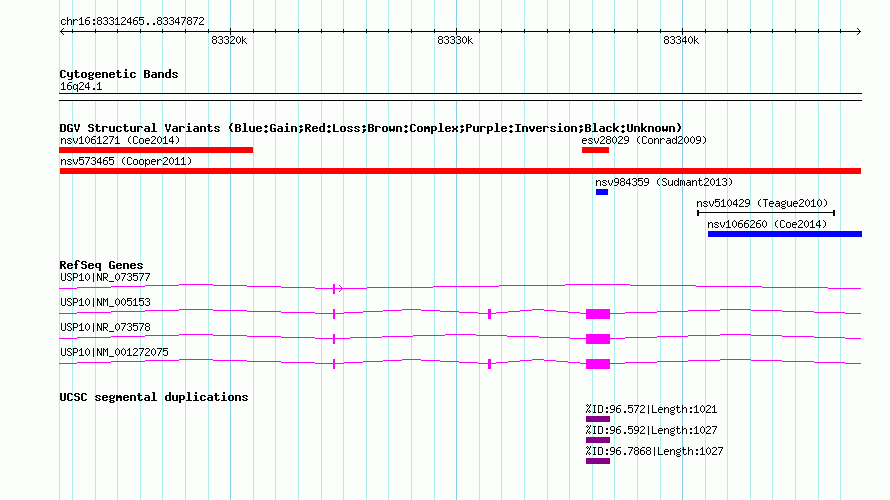The image size is (890, 500).
Task: Click the USP10|NM_005153 transcript label
Action: (x=105, y=302)
